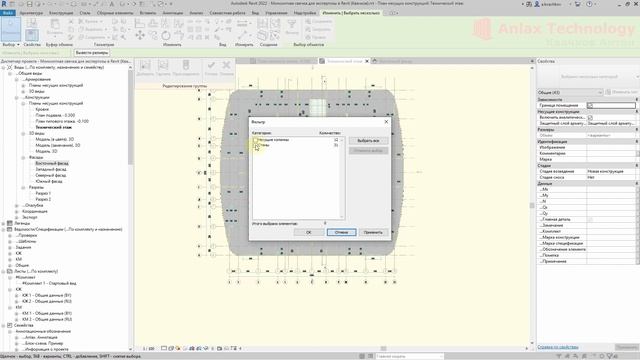
Task: Click the Отмена red cross icon in edit toolbar
Action: click(226, 65)
